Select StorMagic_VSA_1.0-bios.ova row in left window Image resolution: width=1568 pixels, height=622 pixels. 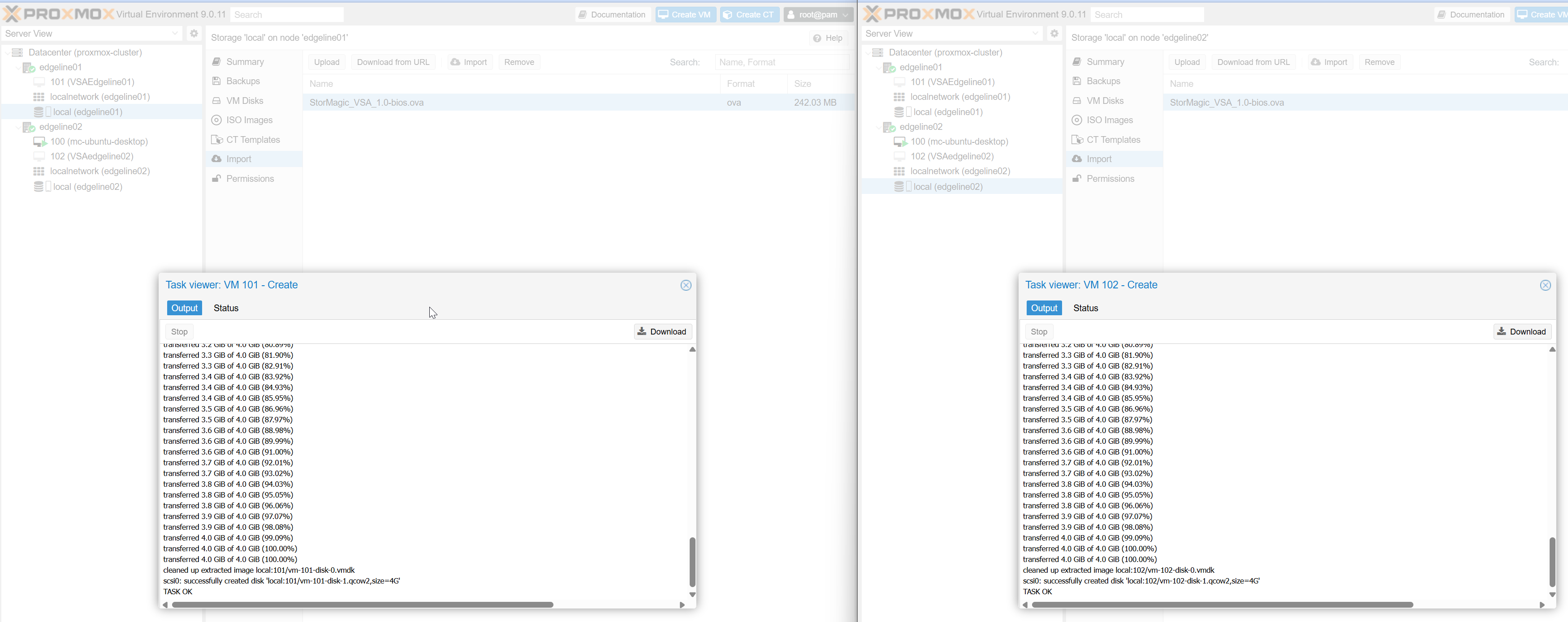pos(579,103)
